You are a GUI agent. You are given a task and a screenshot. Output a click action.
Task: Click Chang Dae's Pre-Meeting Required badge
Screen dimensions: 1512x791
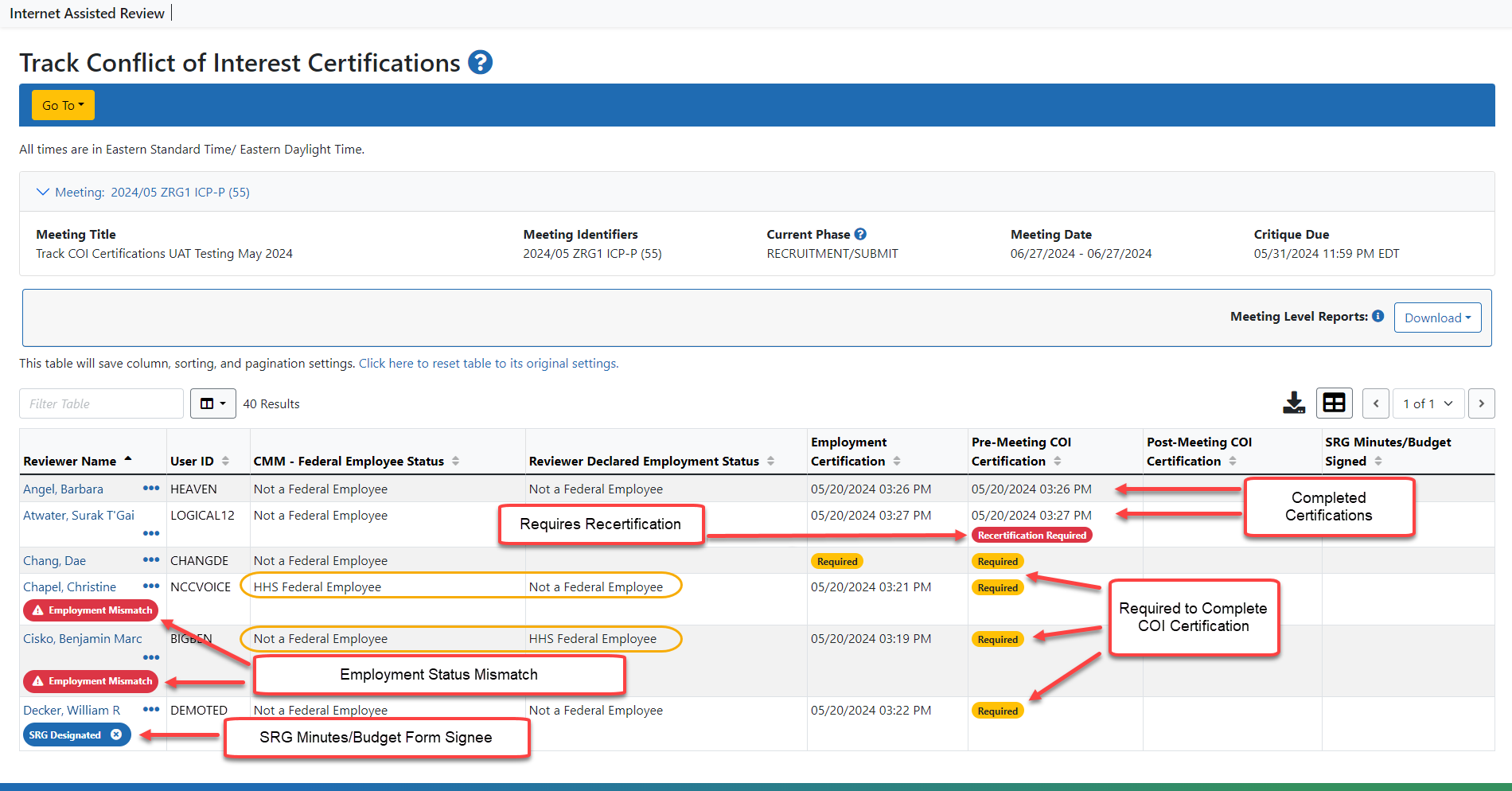click(x=998, y=561)
